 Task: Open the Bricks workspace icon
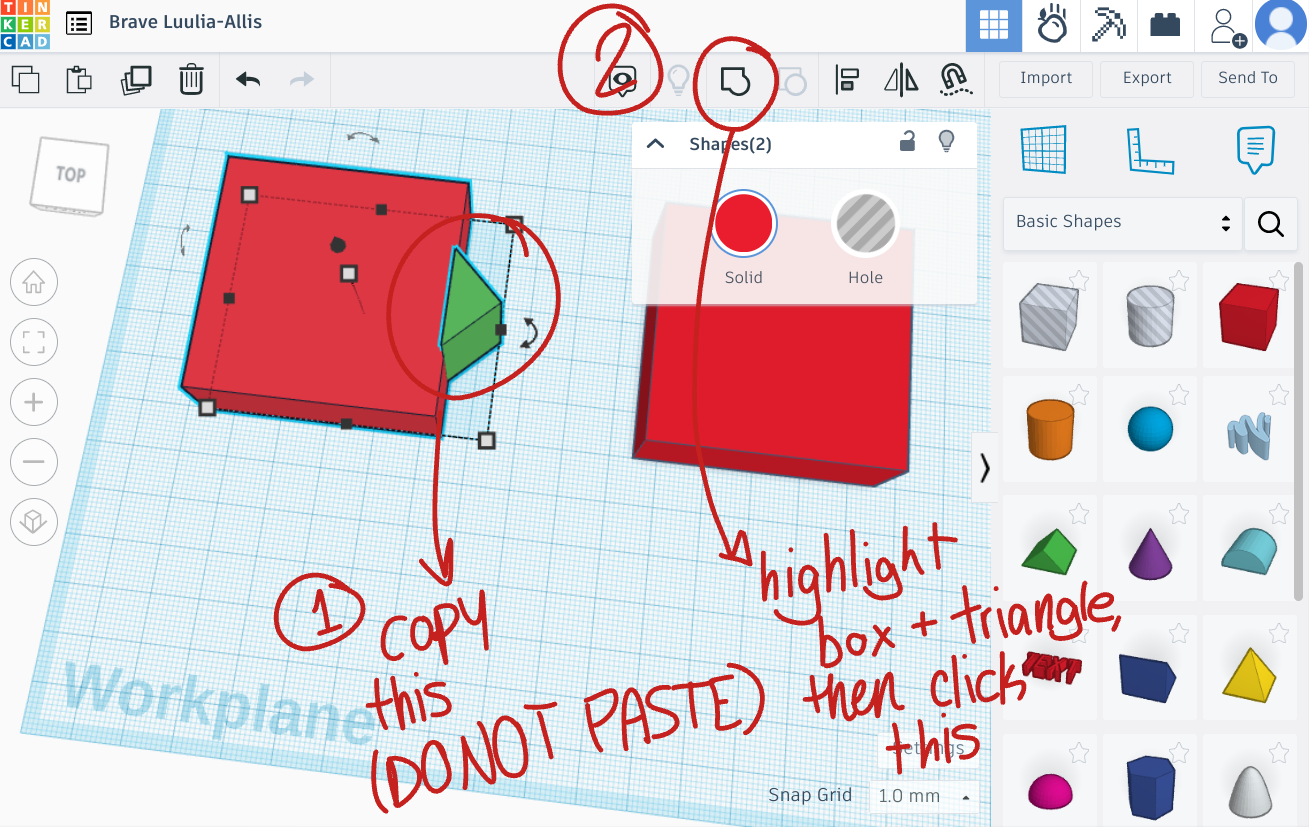[x=1165, y=26]
